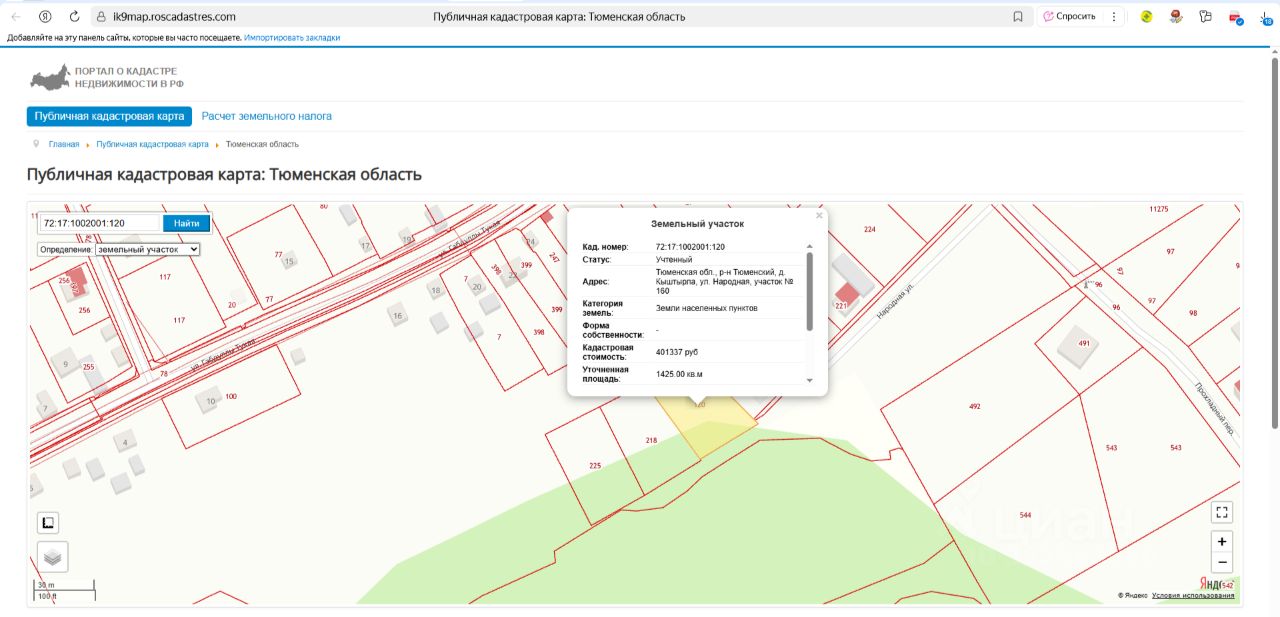
Task: Click the map ruler measurement tool
Action: pyautogui.click(x=48, y=522)
